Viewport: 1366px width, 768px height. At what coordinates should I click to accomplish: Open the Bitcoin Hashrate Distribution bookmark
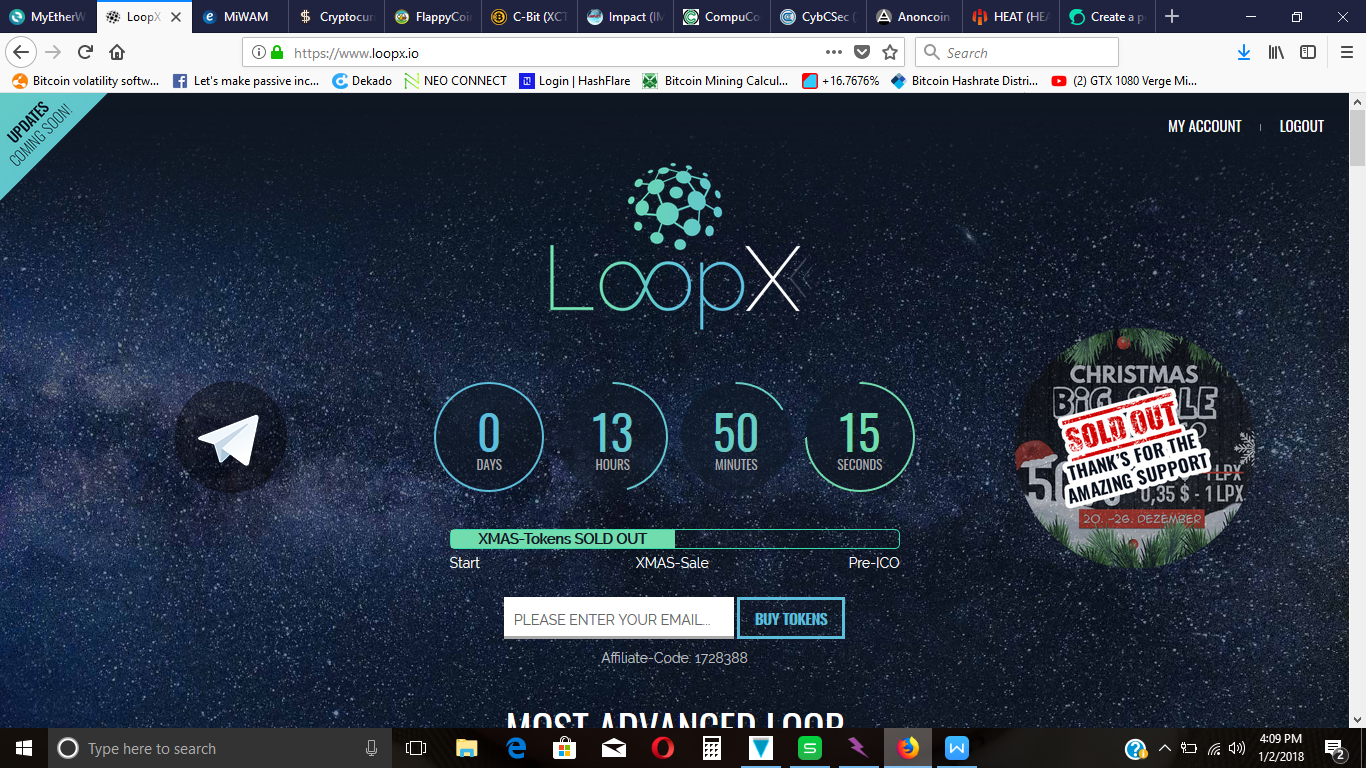point(965,81)
